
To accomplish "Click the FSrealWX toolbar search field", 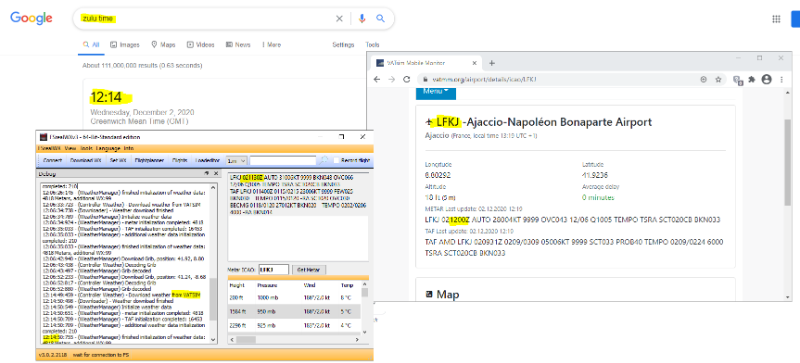I will pos(283,160).
